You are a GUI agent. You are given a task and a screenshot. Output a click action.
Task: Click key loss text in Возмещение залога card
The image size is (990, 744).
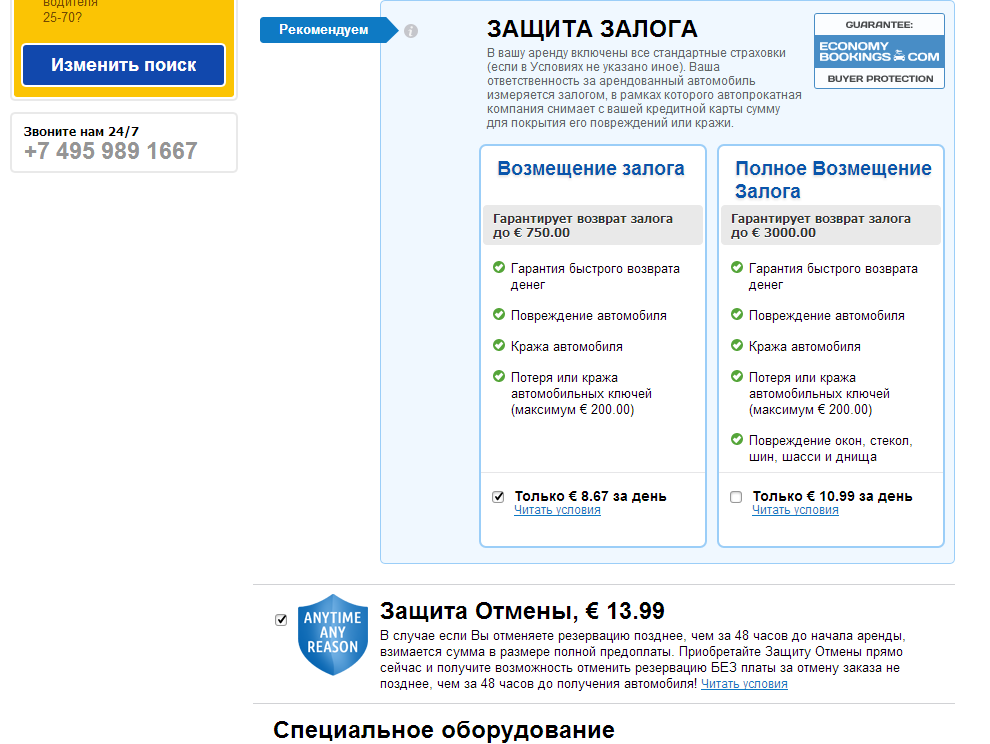pos(581,393)
